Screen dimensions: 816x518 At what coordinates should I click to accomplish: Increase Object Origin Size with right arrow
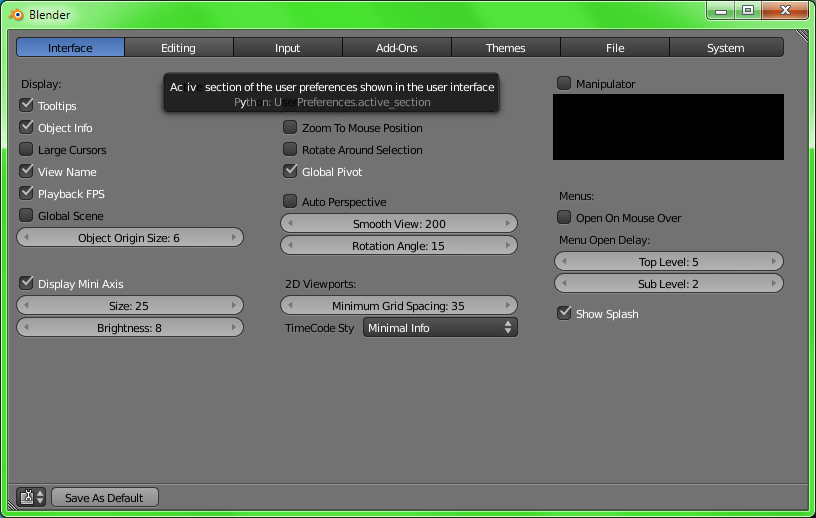pyautogui.click(x=234, y=237)
